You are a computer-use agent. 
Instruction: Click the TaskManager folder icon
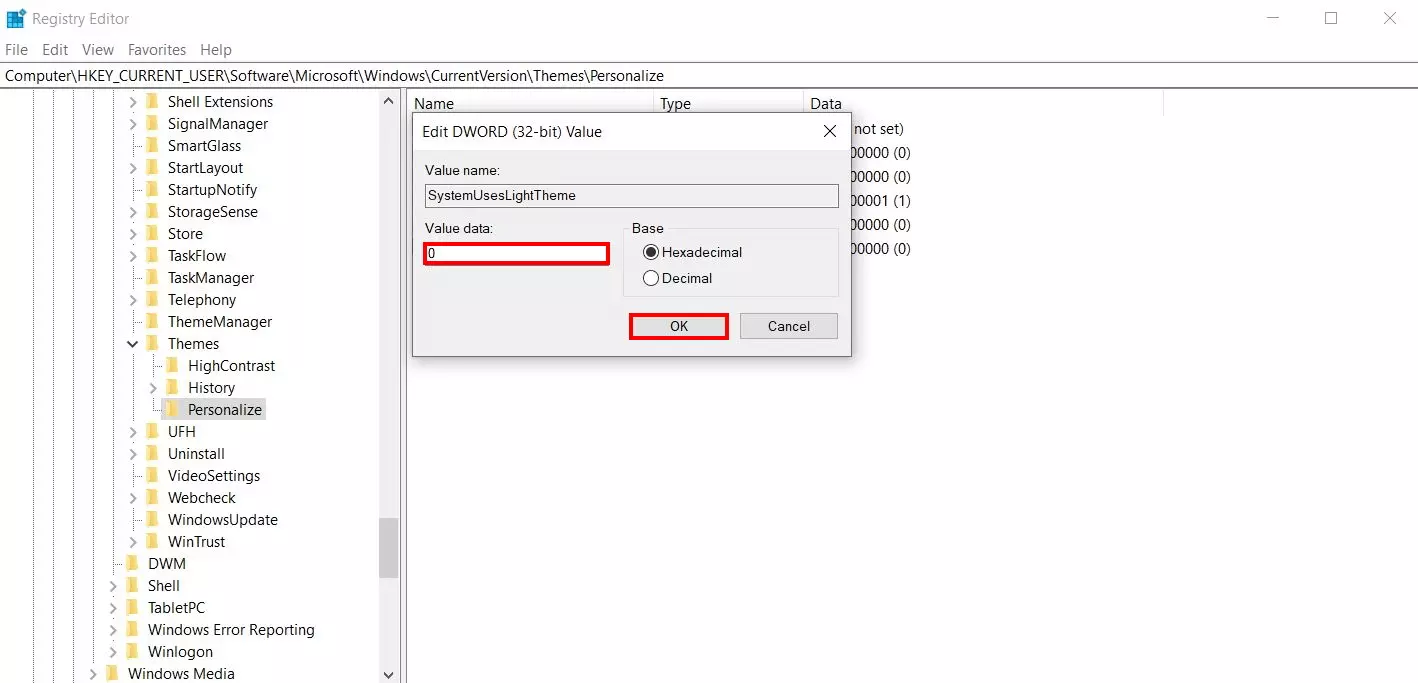tap(152, 277)
